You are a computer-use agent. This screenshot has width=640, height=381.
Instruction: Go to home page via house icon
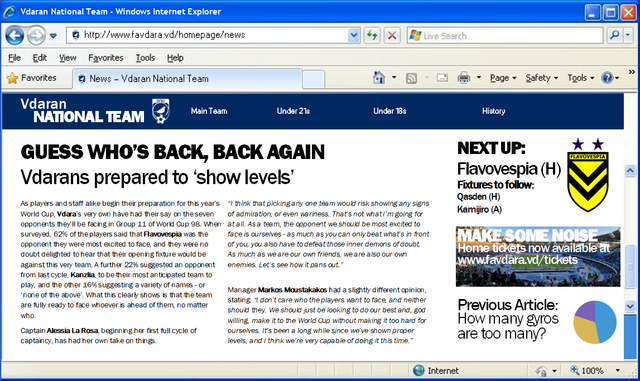click(x=379, y=78)
